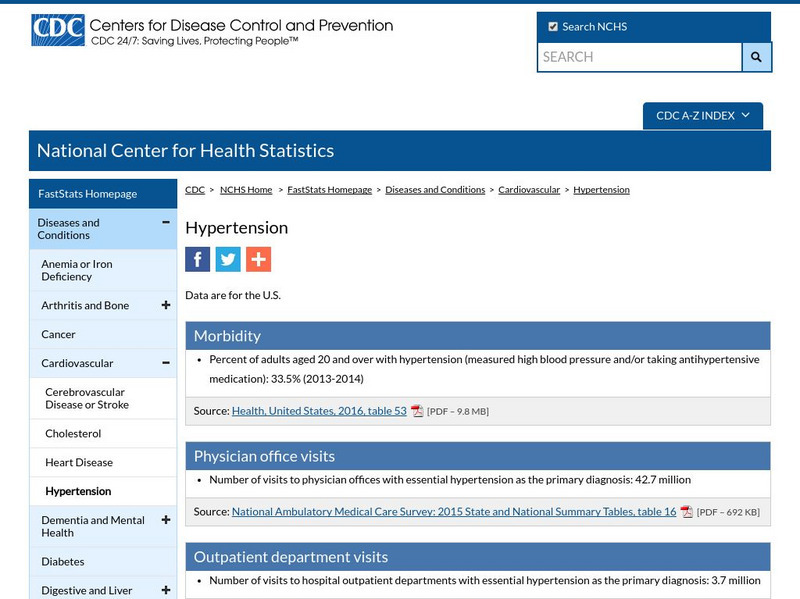
Task: Follow the NCHS Home breadcrumb link
Action: click(x=245, y=189)
